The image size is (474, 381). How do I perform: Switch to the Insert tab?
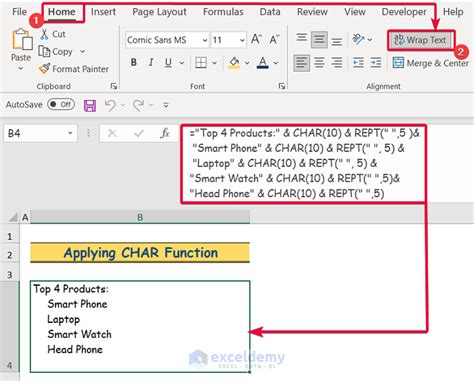pos(103,12)
